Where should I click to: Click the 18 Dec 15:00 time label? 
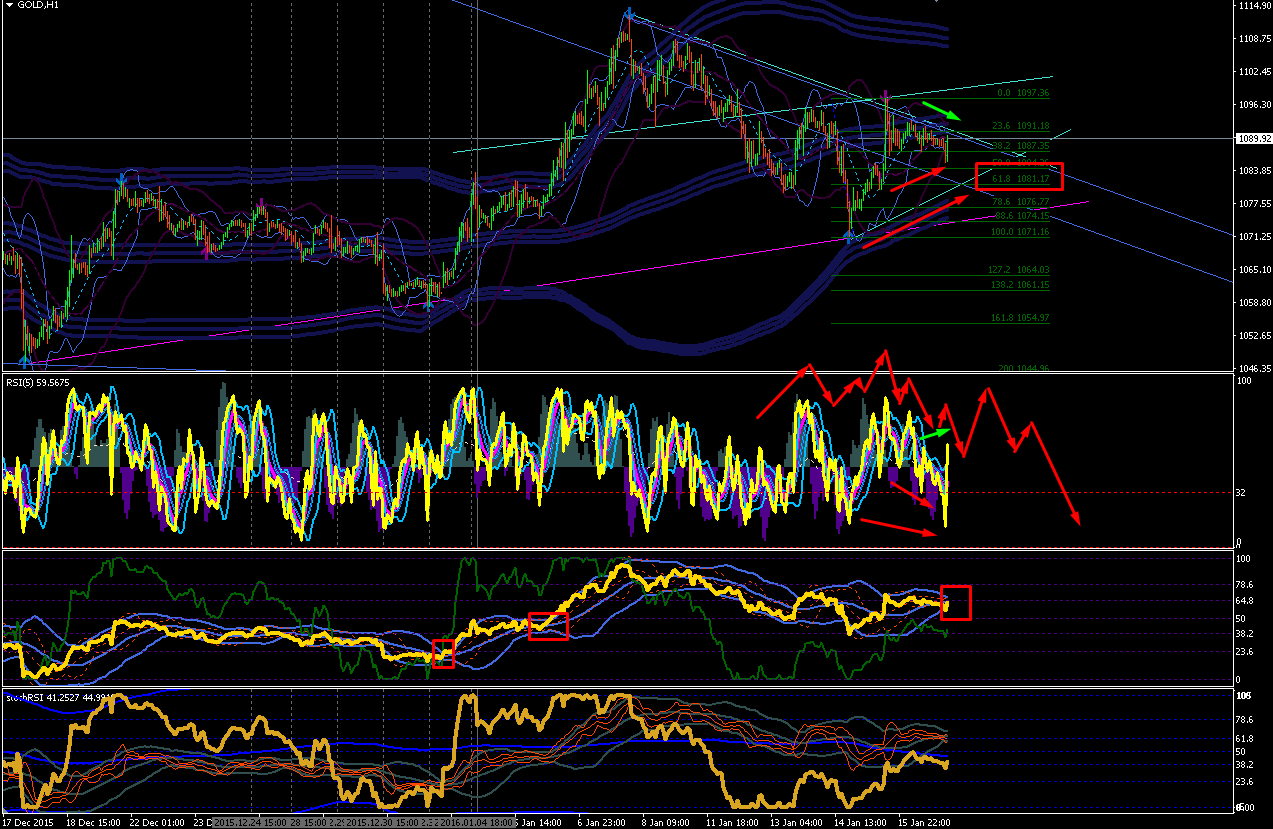pyautogui.click(x=93, y=822)
